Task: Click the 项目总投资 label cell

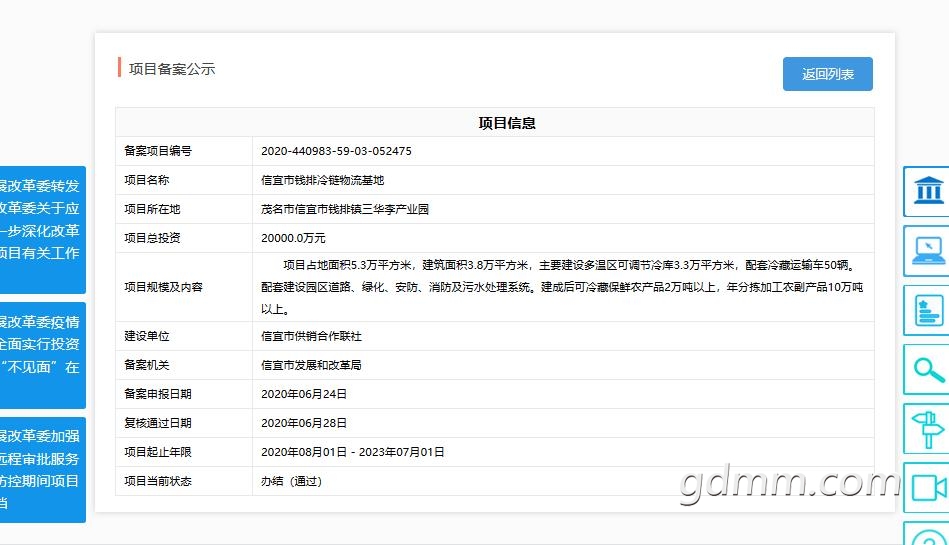Action: pos(184,239)
